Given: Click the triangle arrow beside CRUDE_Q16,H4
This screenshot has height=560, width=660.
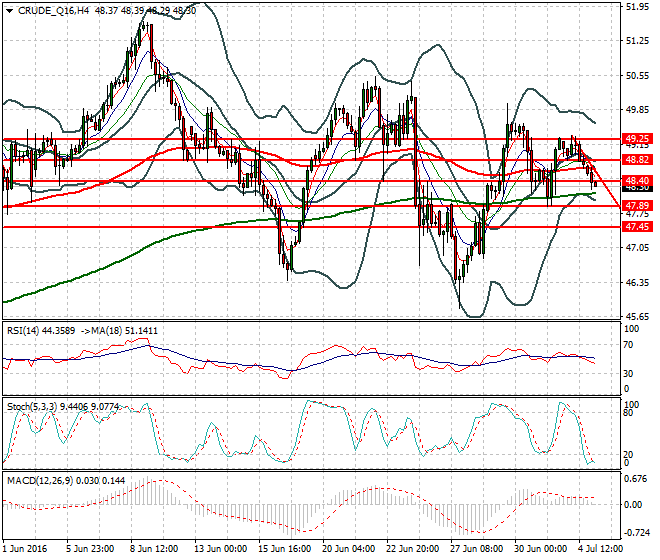Looking at the screenshot, I should pos(7,9).
